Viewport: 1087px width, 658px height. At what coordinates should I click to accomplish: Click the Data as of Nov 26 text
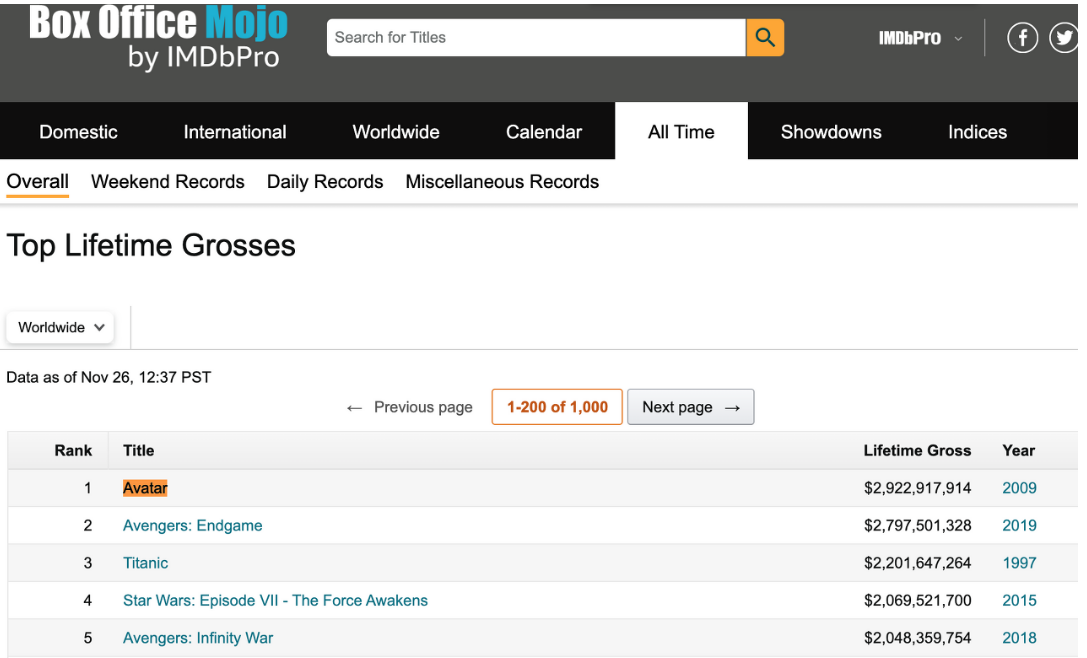(109, 377)
